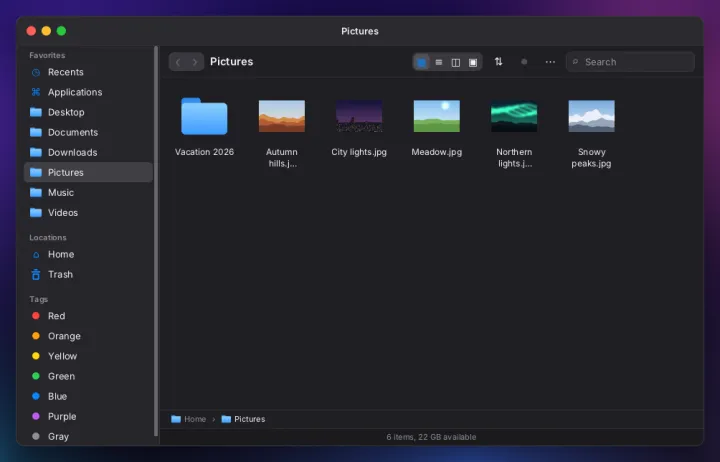Click the sidebar scrollbar
The height and width of the screenshot is (462, 720).
(x=156, y=241)
